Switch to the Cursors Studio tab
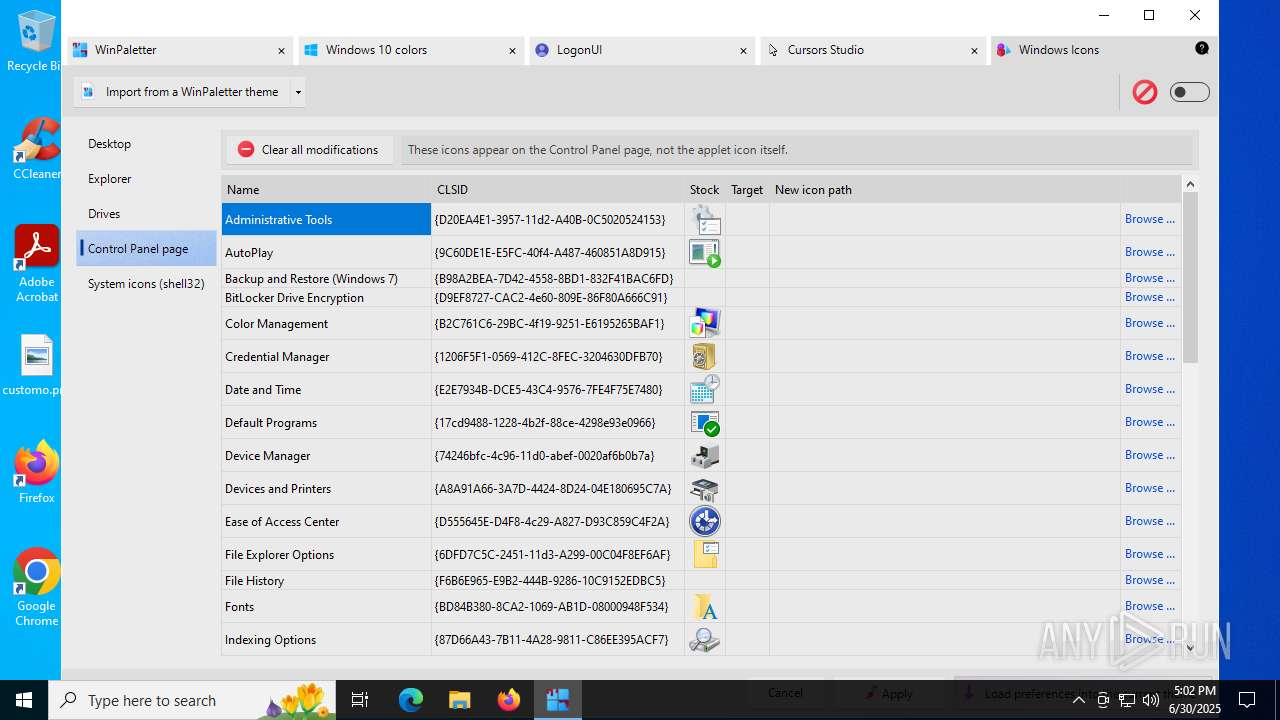1280x720 pixels. (872, 50)
